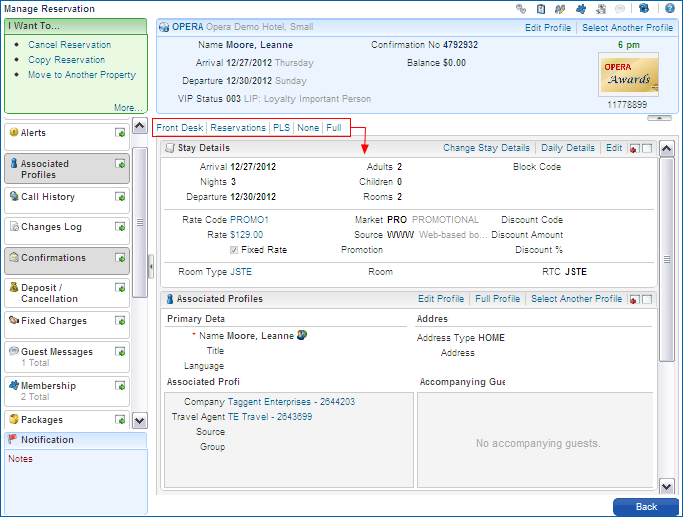Click the green arrow icon beside Membership

120,386
